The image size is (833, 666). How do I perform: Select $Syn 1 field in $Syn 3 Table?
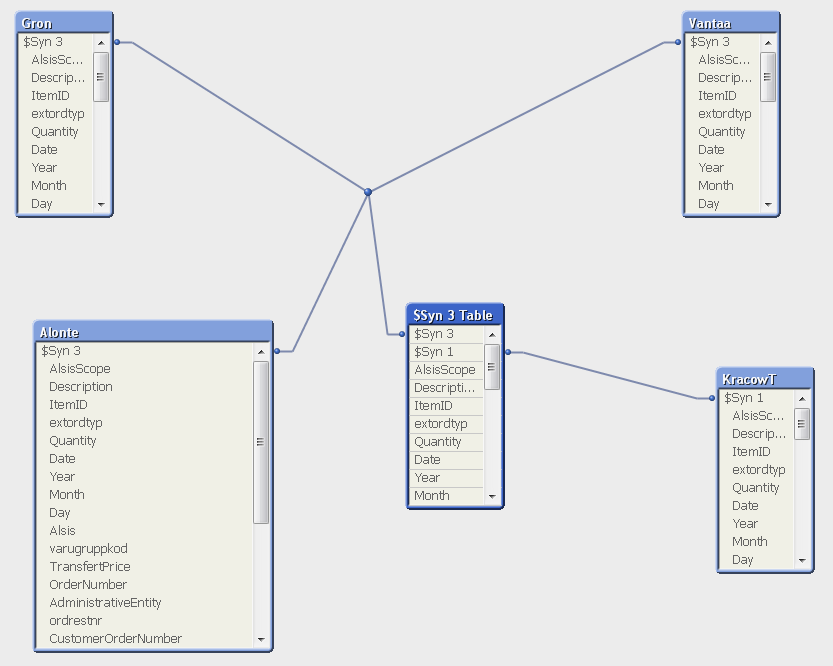(447, 352)
